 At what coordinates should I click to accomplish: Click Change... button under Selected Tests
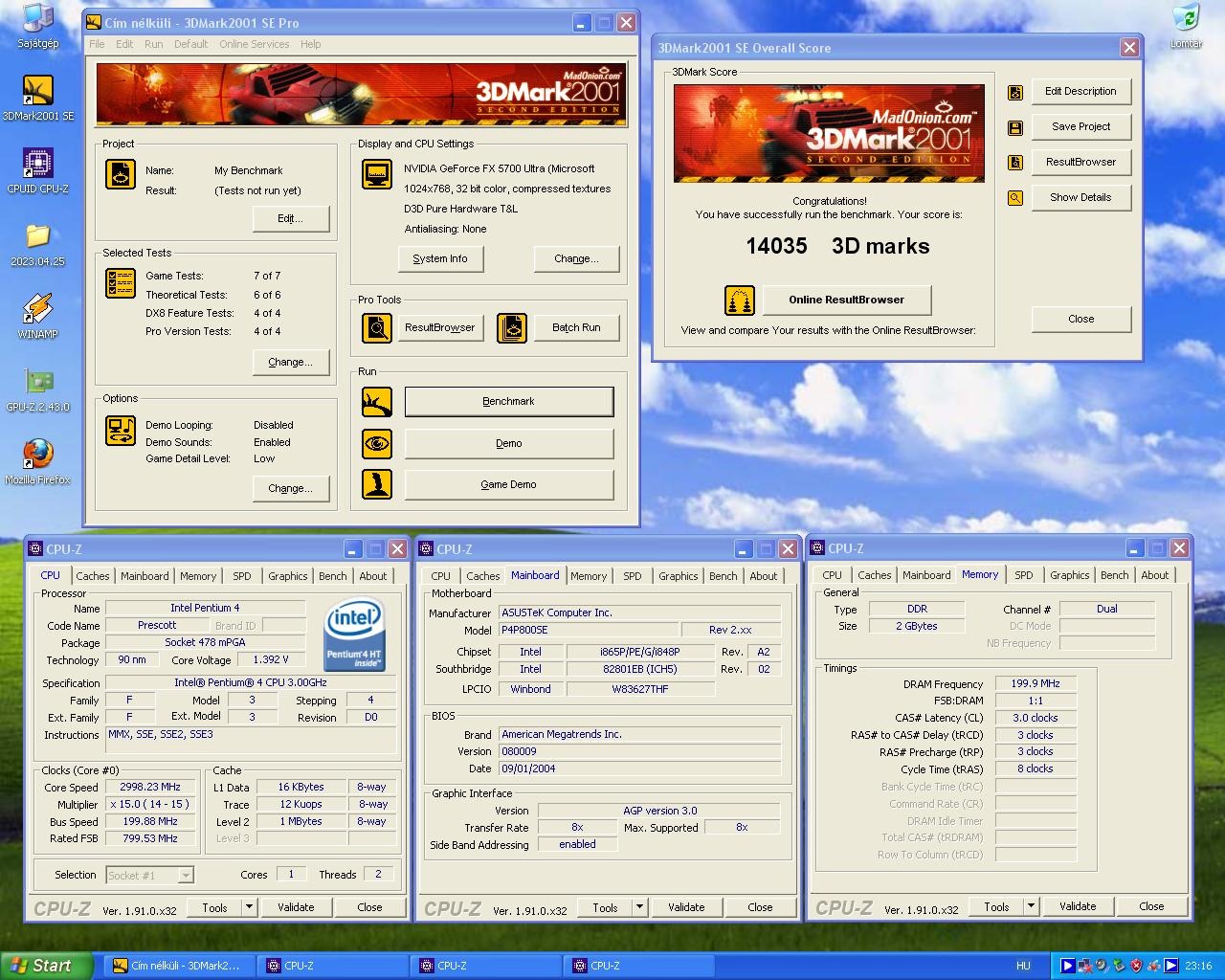click(290, 363)
